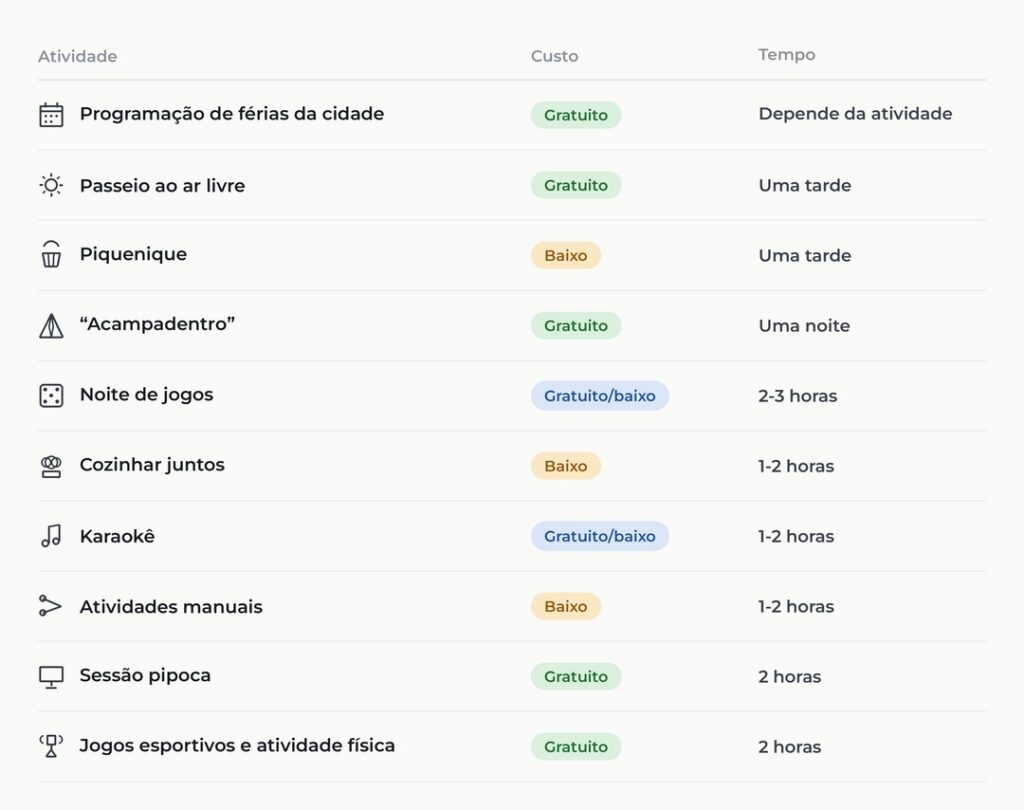Select the sun icon for Passeio ao ar livre
The height and width of the screenshot is (810, 1024).
point(51,186)
